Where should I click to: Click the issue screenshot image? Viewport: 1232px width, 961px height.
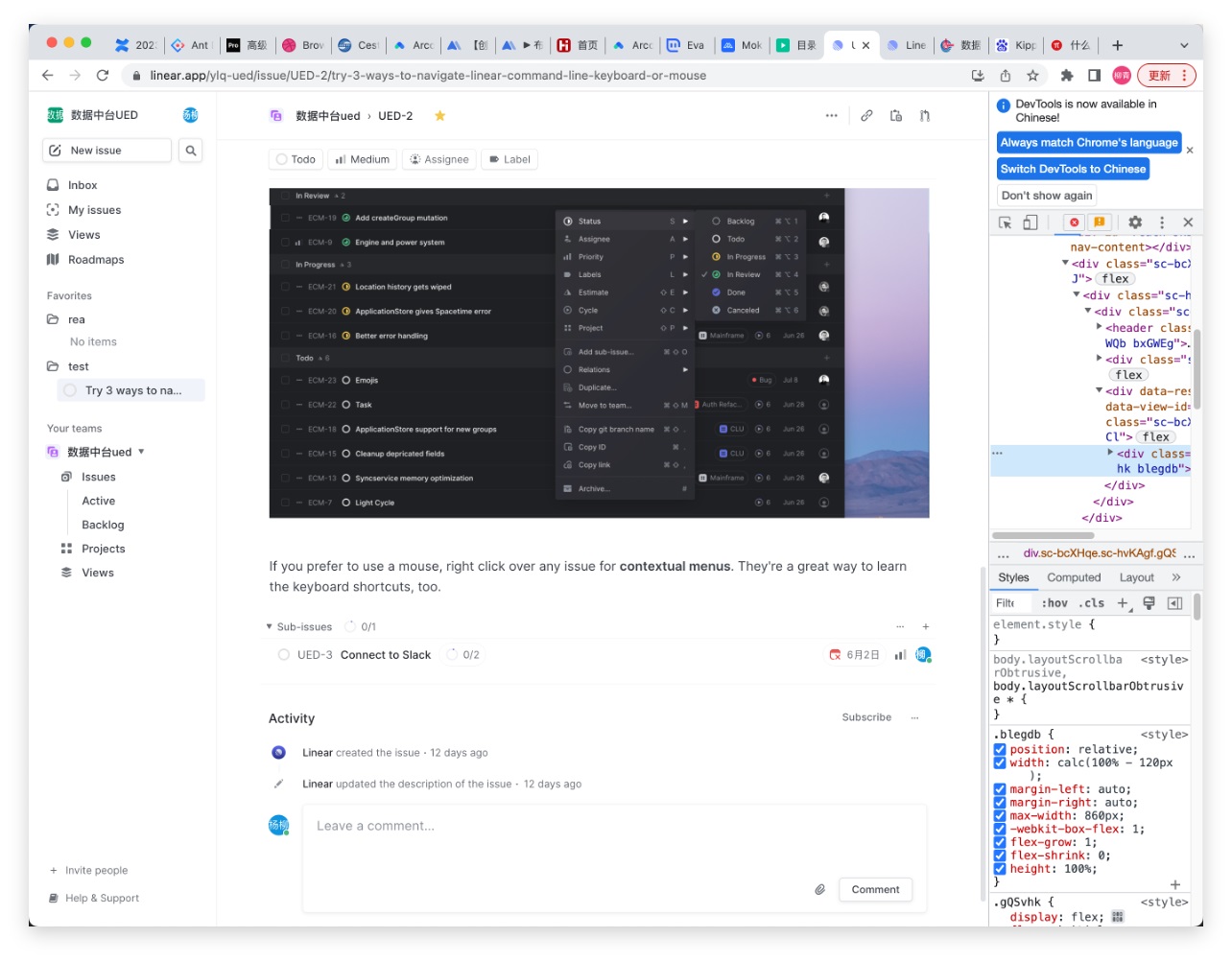coord(599,353)
